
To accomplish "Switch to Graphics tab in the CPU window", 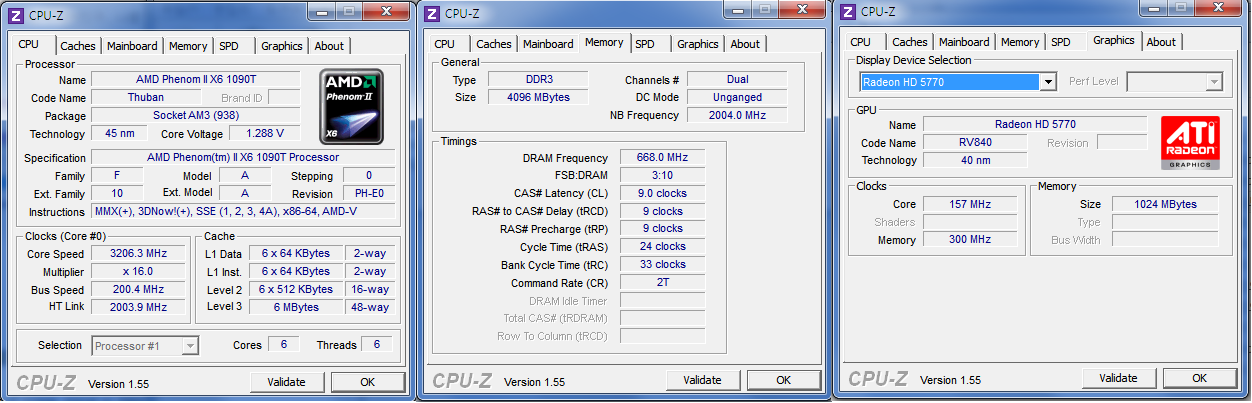I will pyautogui.click(x=282, y=46).
